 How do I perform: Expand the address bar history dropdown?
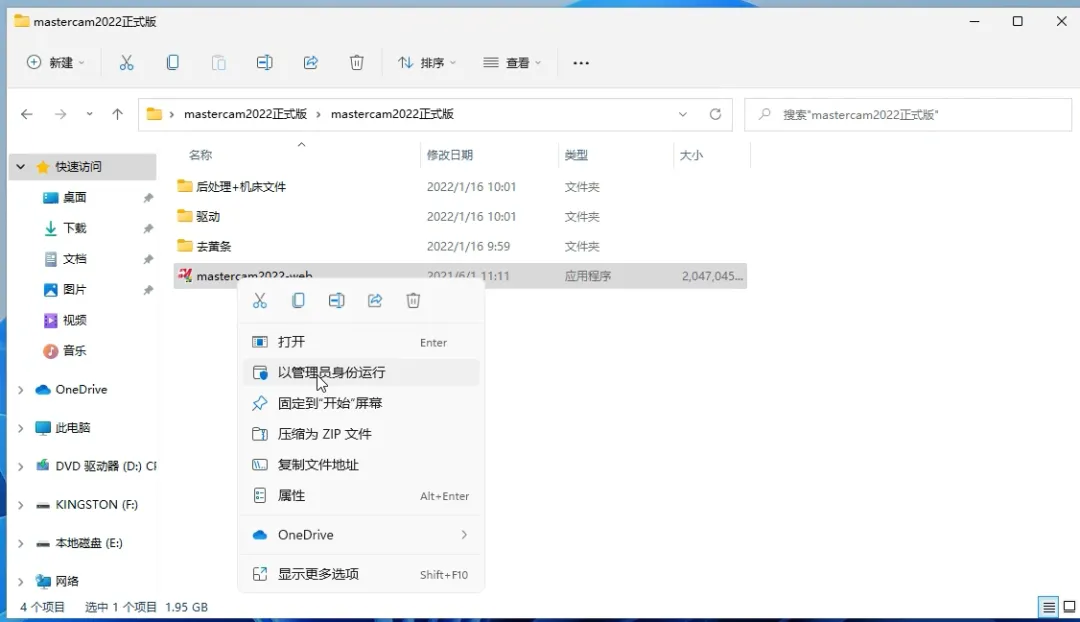[683, 114]
